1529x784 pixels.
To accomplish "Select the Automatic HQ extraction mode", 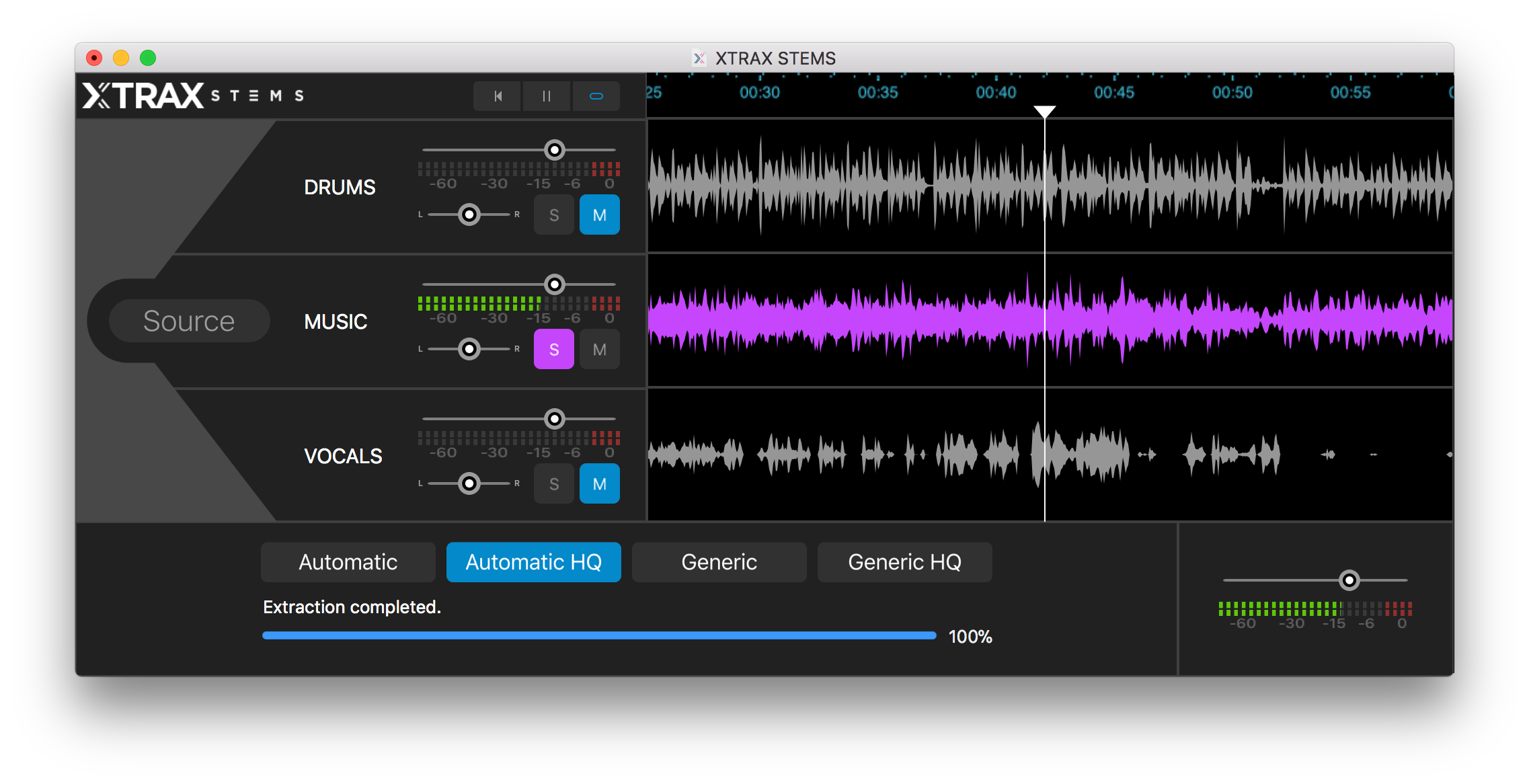I will click(534, 562).
